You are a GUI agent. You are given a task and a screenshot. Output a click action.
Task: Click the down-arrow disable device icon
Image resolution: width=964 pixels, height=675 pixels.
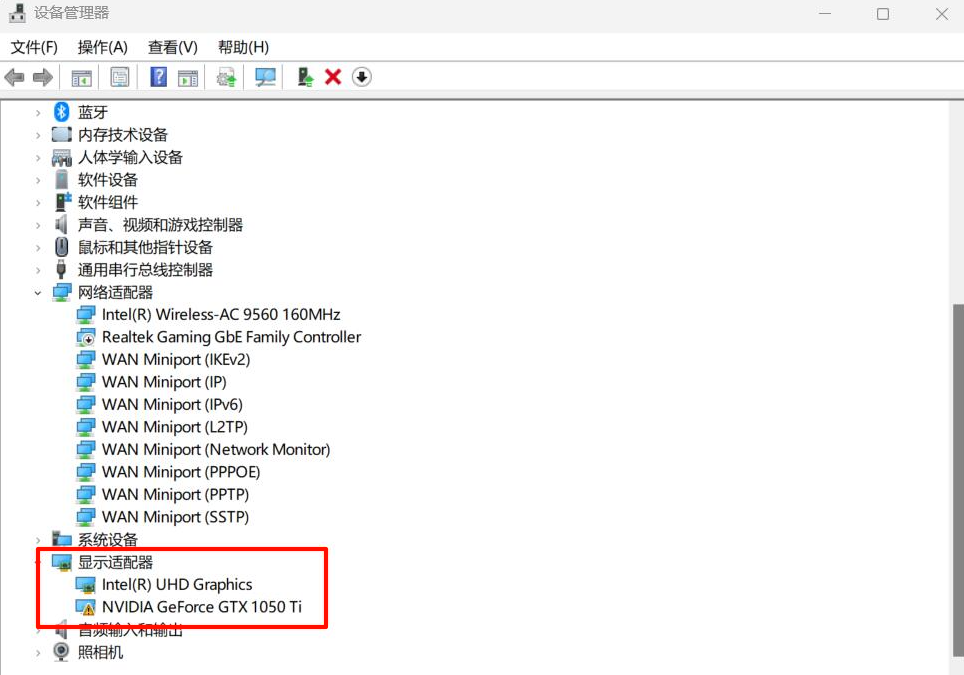362,77
